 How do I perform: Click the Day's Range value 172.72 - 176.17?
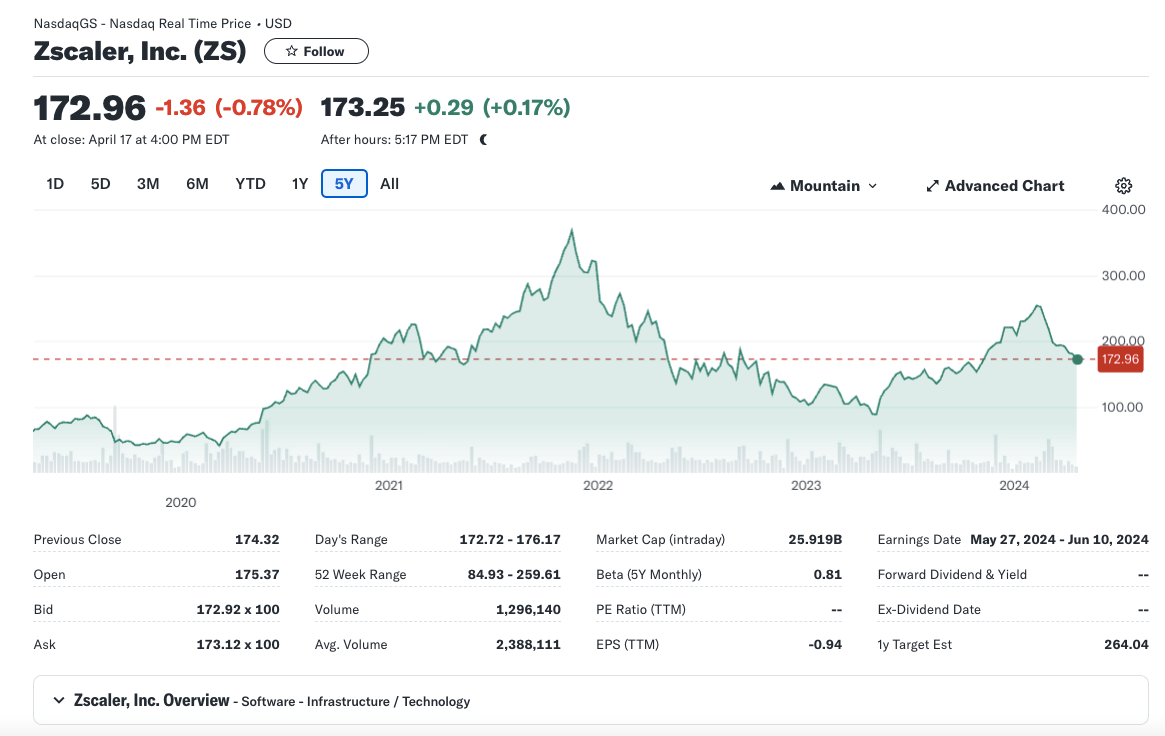[x=510, y=539]
